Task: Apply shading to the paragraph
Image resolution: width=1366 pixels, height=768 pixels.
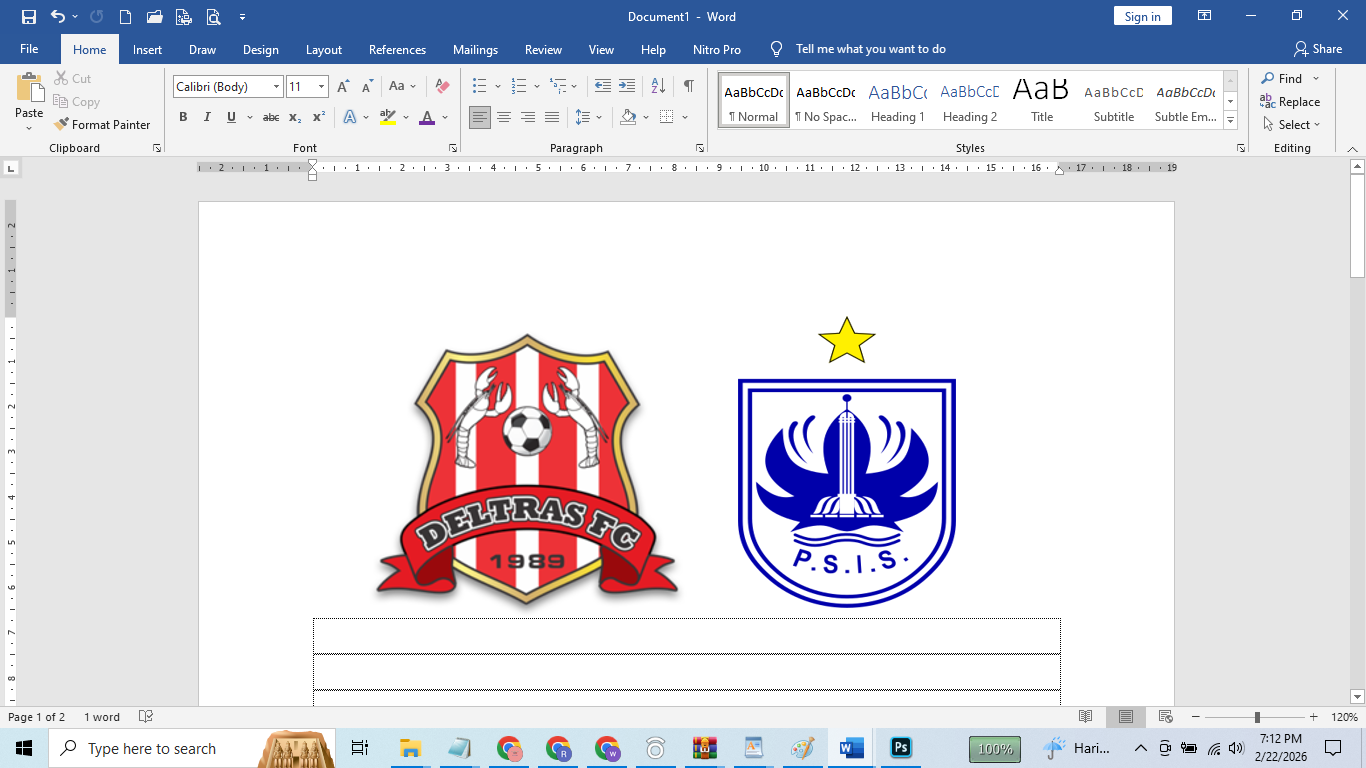Action: (628, 117)
